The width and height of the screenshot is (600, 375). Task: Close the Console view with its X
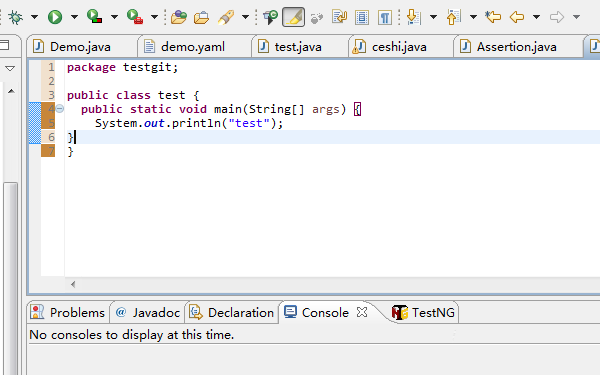(x=362, y=312)
